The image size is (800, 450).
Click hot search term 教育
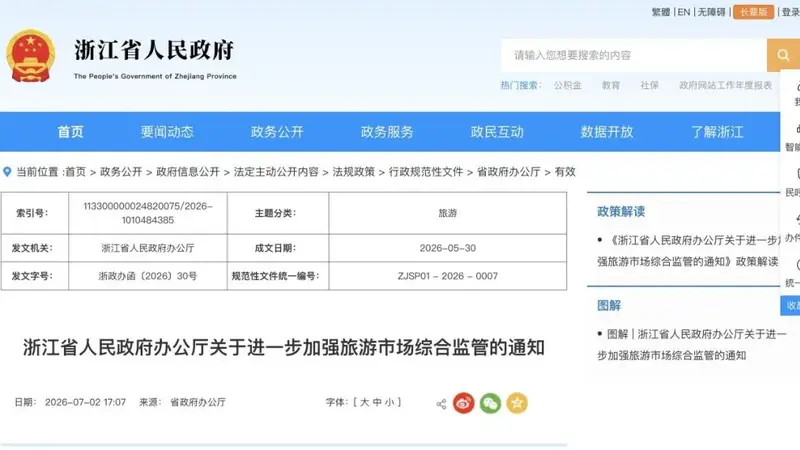tap(611, 85)
